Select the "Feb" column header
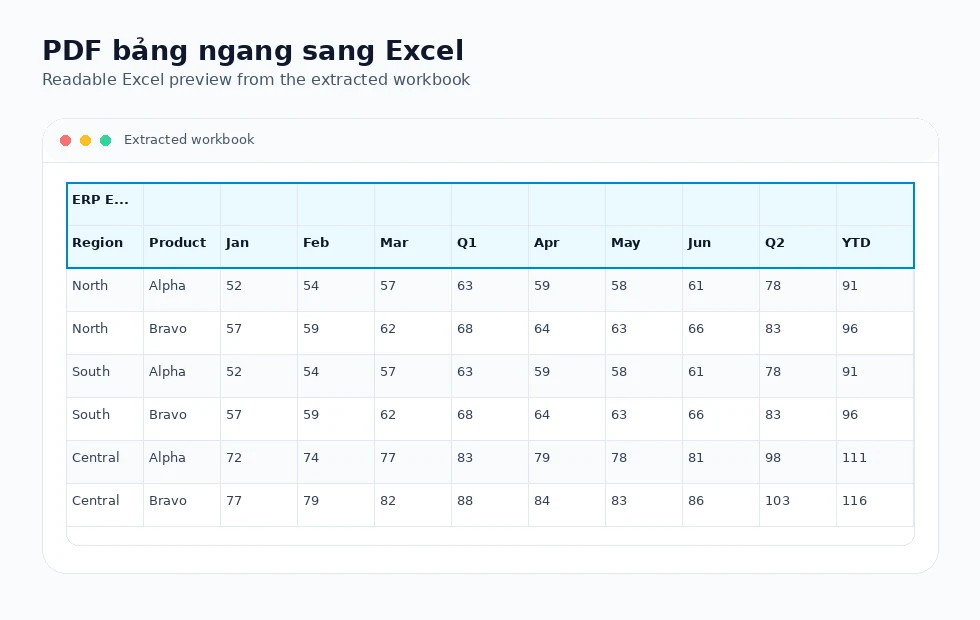 click(336, 246)
